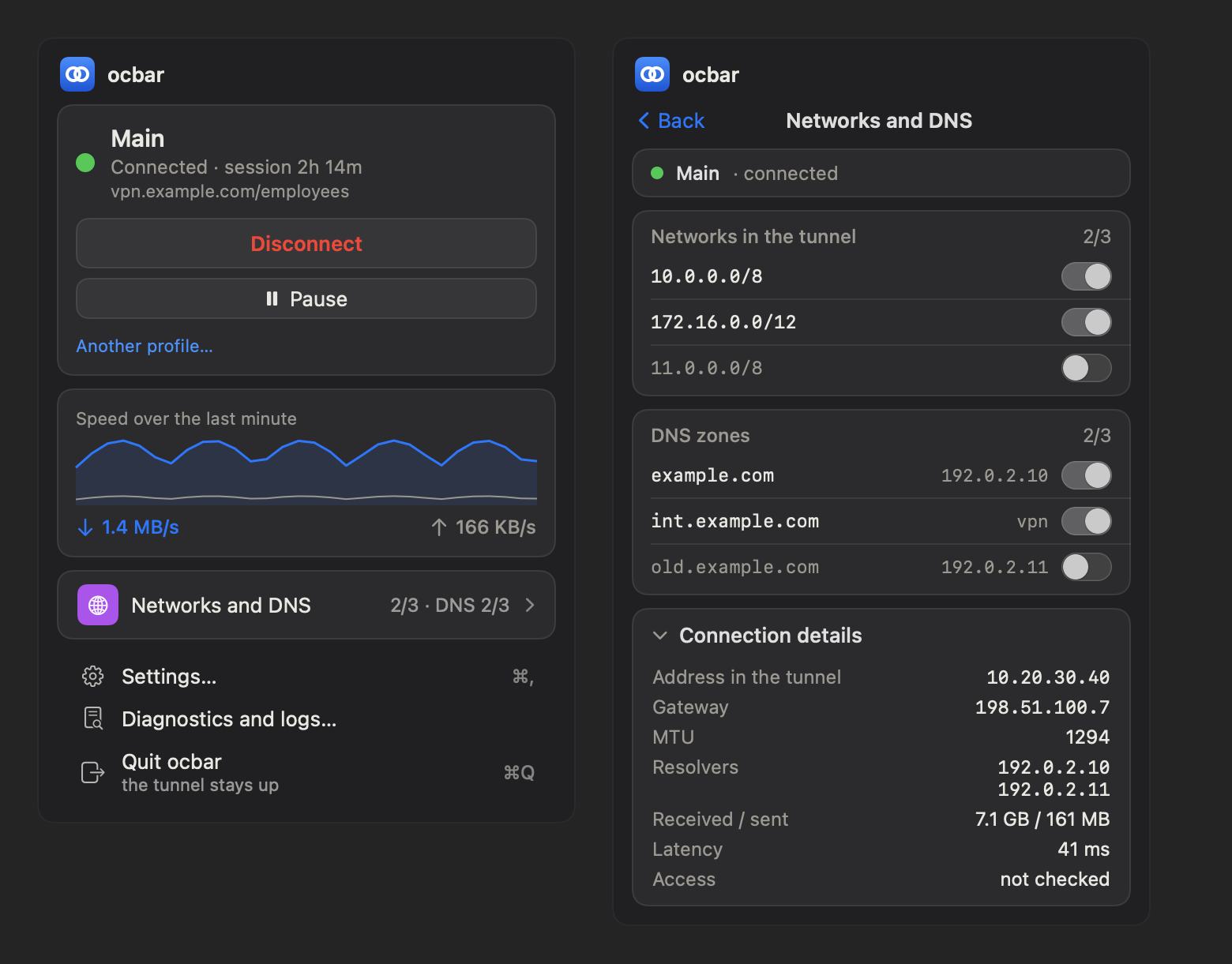The width and height of the screenshot is (1232, 964).
Task: Click the green dot in Main connected bar
Action: [657, 173]
